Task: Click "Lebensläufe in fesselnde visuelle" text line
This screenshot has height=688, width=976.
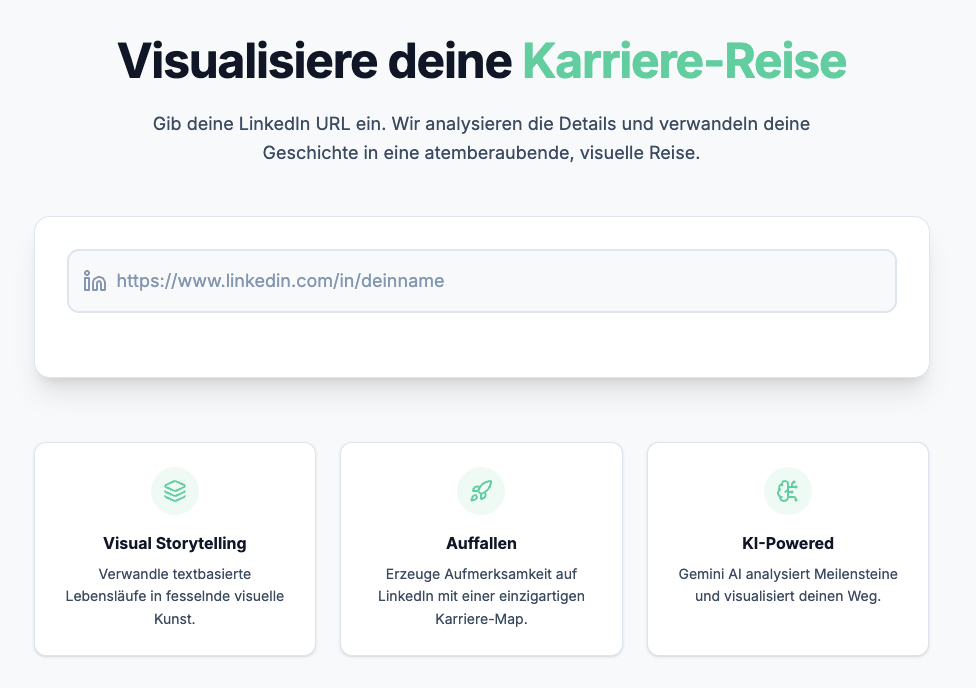Action: tap(175, 597)
